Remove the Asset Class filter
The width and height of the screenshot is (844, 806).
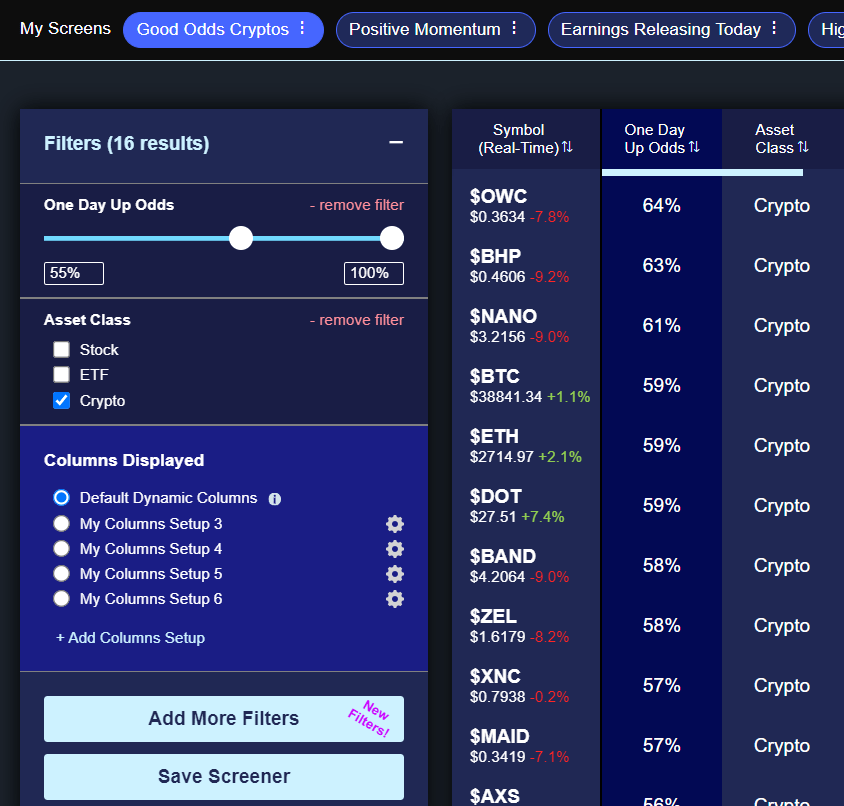click(x=356, y=320)
